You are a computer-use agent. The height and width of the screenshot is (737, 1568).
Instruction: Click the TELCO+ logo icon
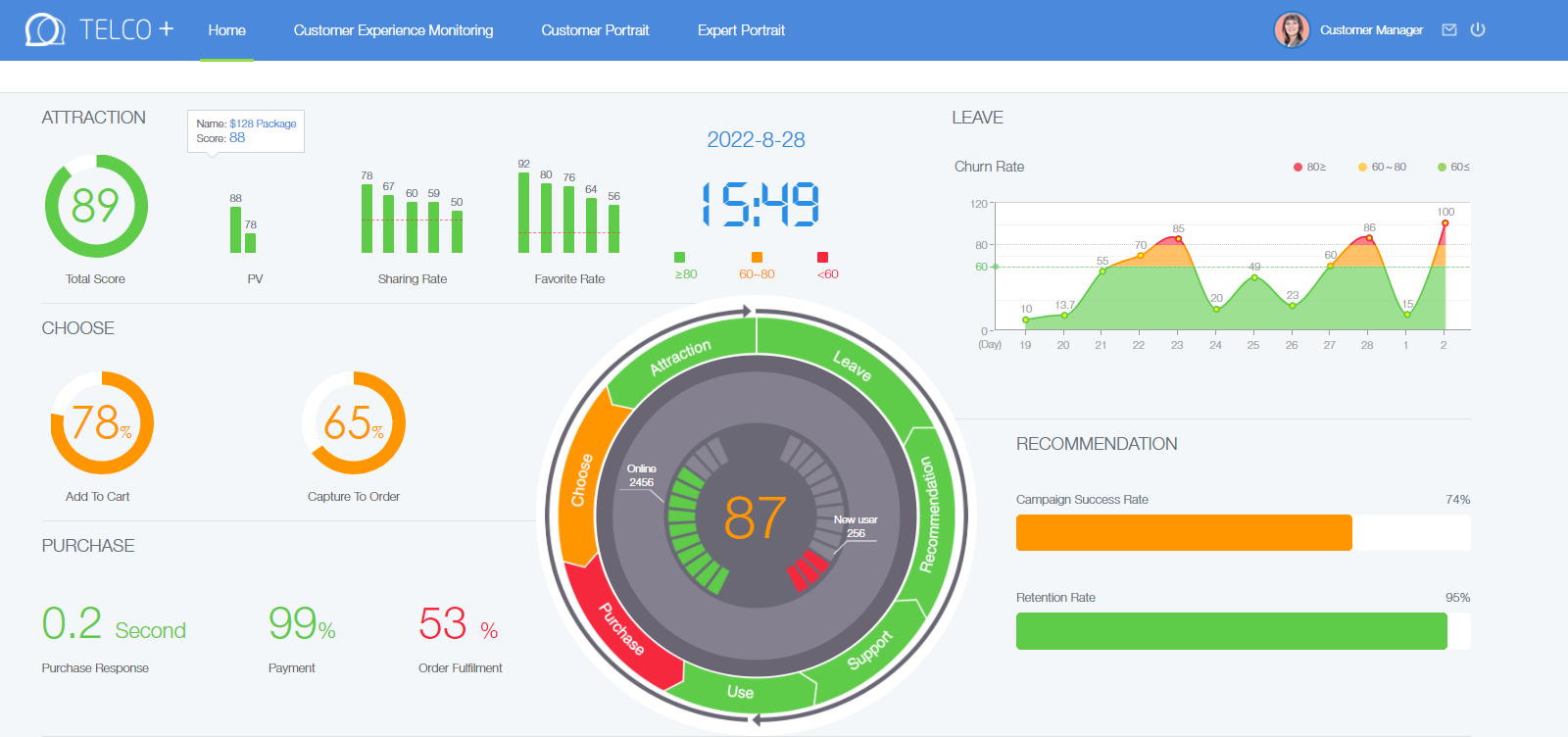pos(44,30)
